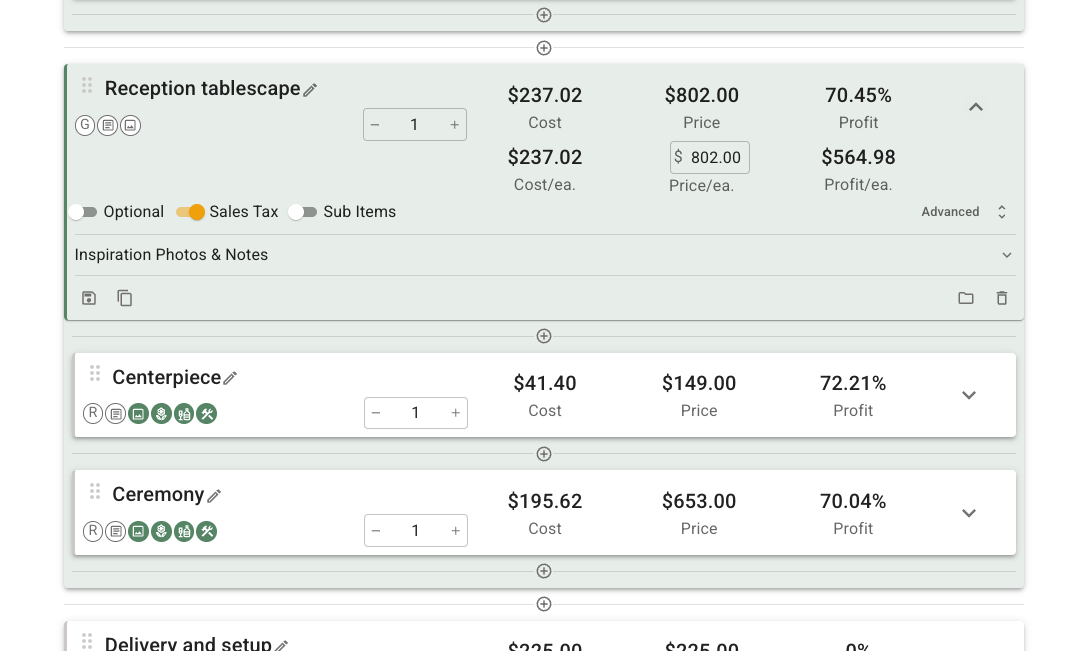Click the $653.00 Ceremony price
1088x651 pixels.
click(x=699, y=501)
